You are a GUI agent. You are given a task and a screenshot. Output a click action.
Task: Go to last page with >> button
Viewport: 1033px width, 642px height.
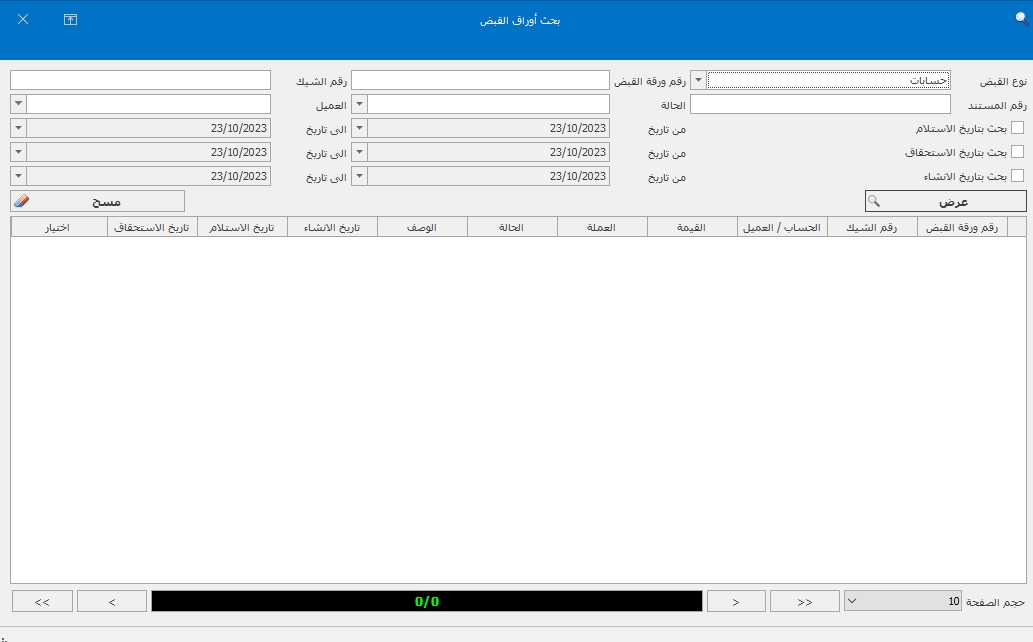coord(42,601)
